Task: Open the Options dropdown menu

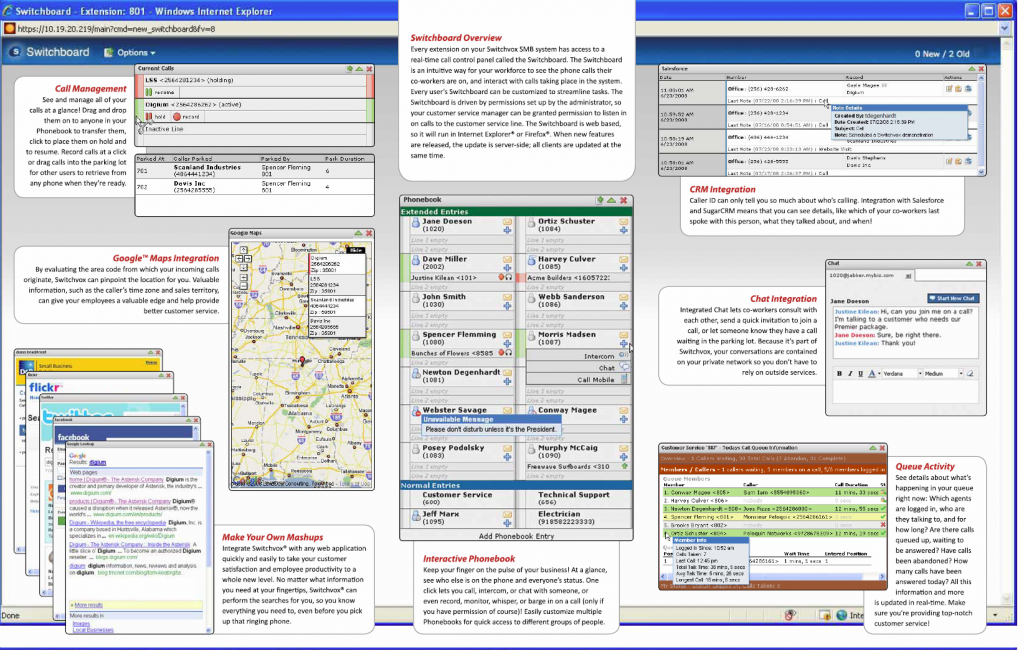Action: pyautogui.click(x=130, y=52)
